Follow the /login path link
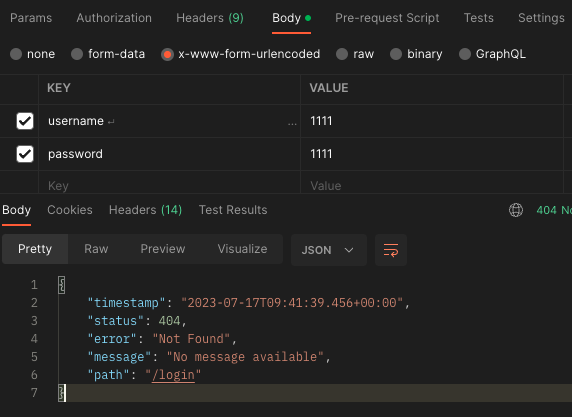572x417 pixels. click(173, 375)
